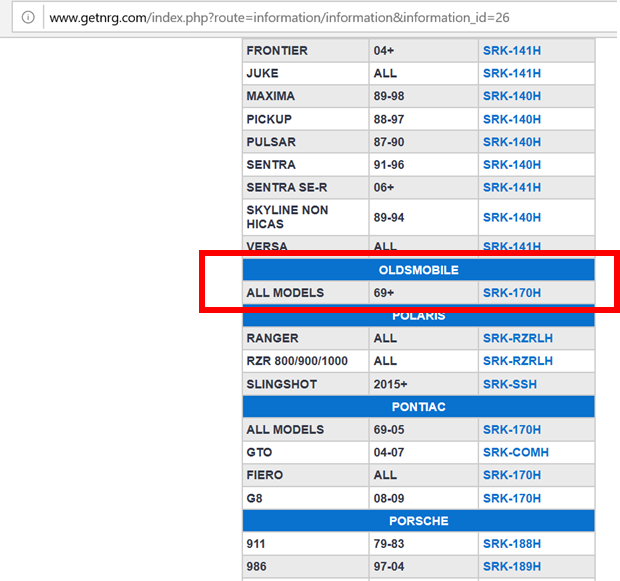Open SRK-140H link in PICKUP row
Viewport: 620px width, 581px height.
512,119
